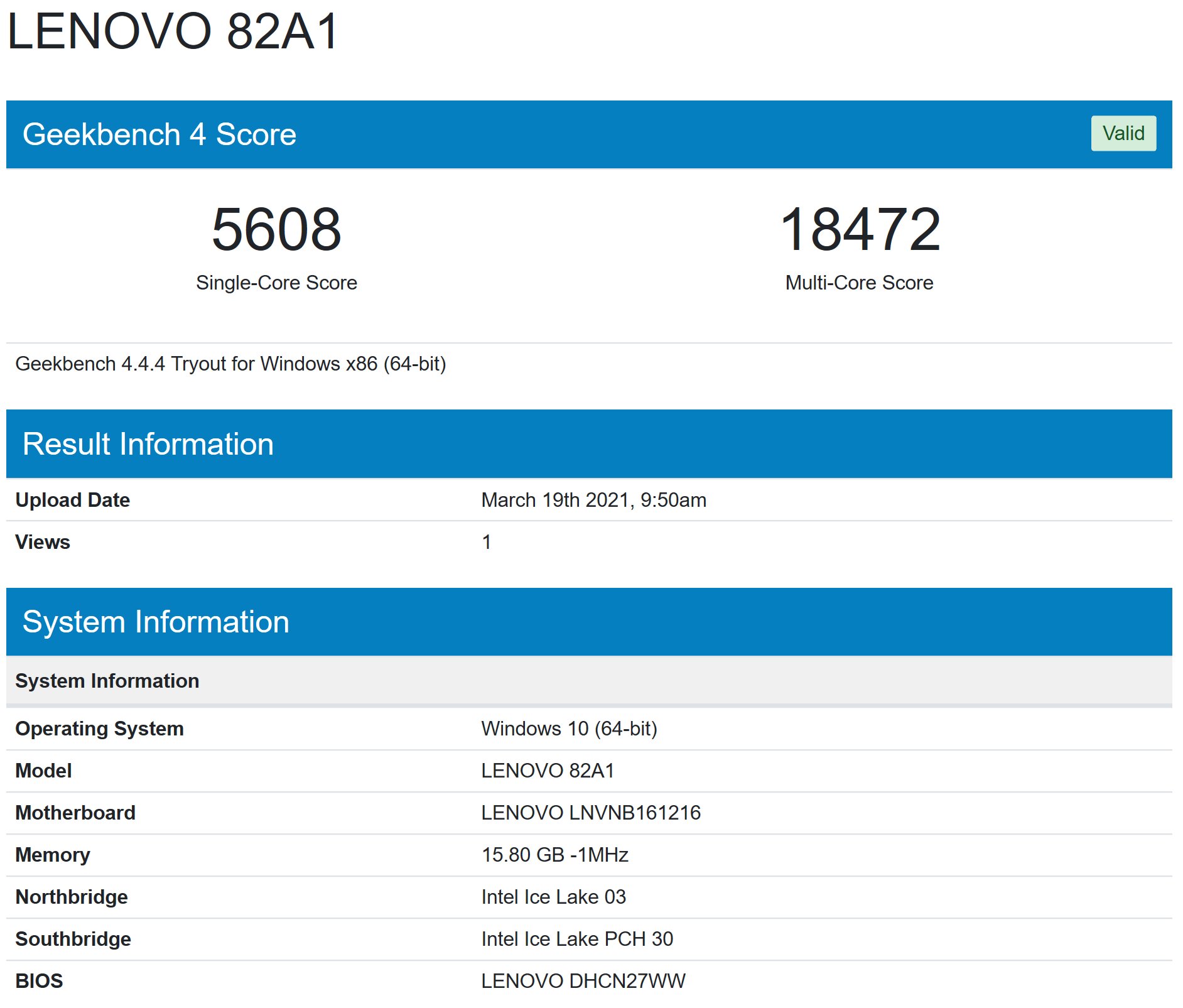Select the LENOVO DHCN27WW BIOS value

point(583,981)
